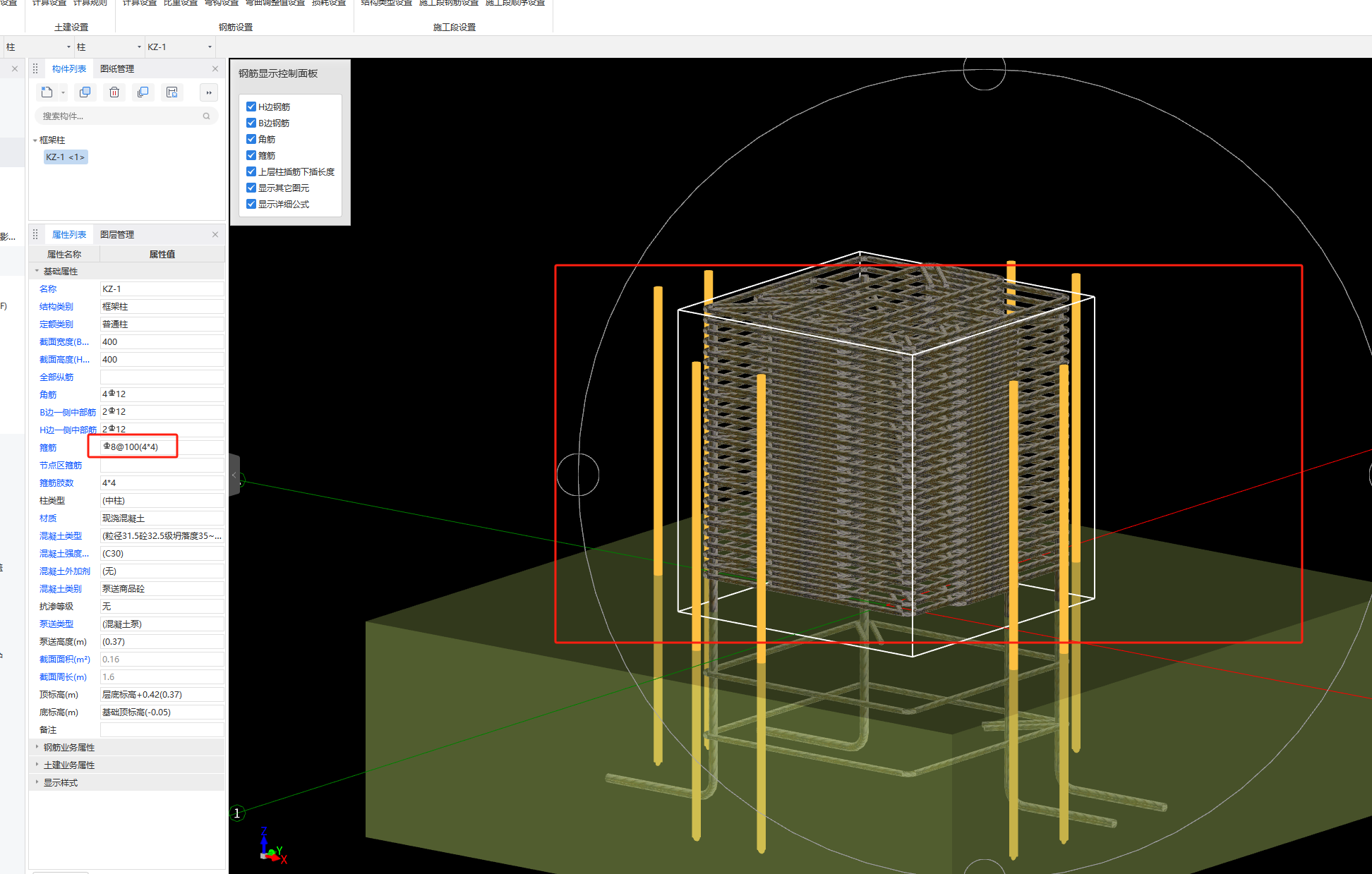Close the leftmost navigation panel
Viewport: 1372px width, 874px height.
(15, 68)
